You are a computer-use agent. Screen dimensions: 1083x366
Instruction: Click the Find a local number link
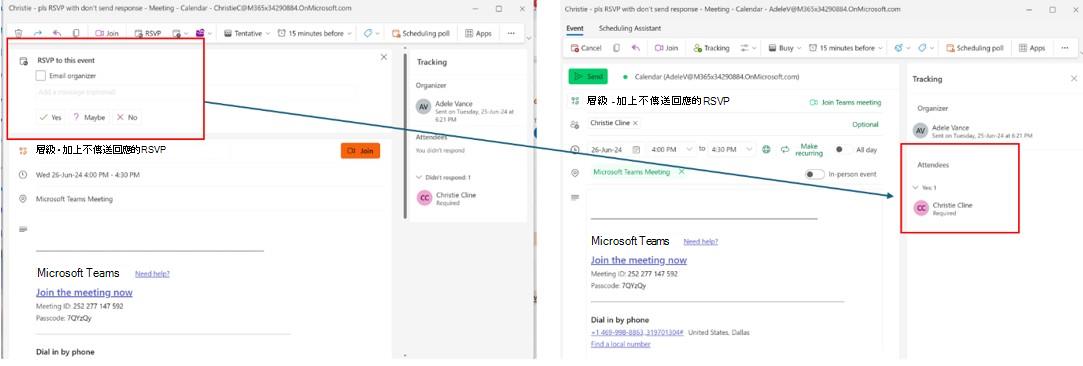click(x=620, y=343)
